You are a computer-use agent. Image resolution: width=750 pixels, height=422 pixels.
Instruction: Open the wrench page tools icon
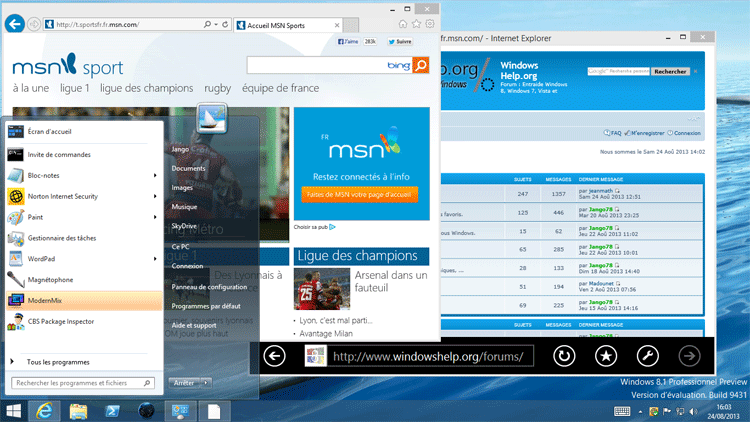[647, 356]
